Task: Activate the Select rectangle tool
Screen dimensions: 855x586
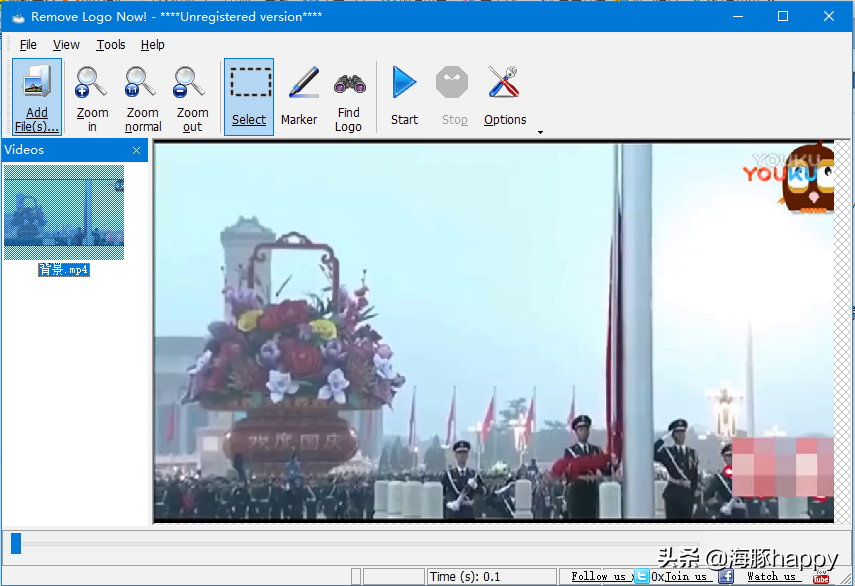Action: (x=249, y=97)
